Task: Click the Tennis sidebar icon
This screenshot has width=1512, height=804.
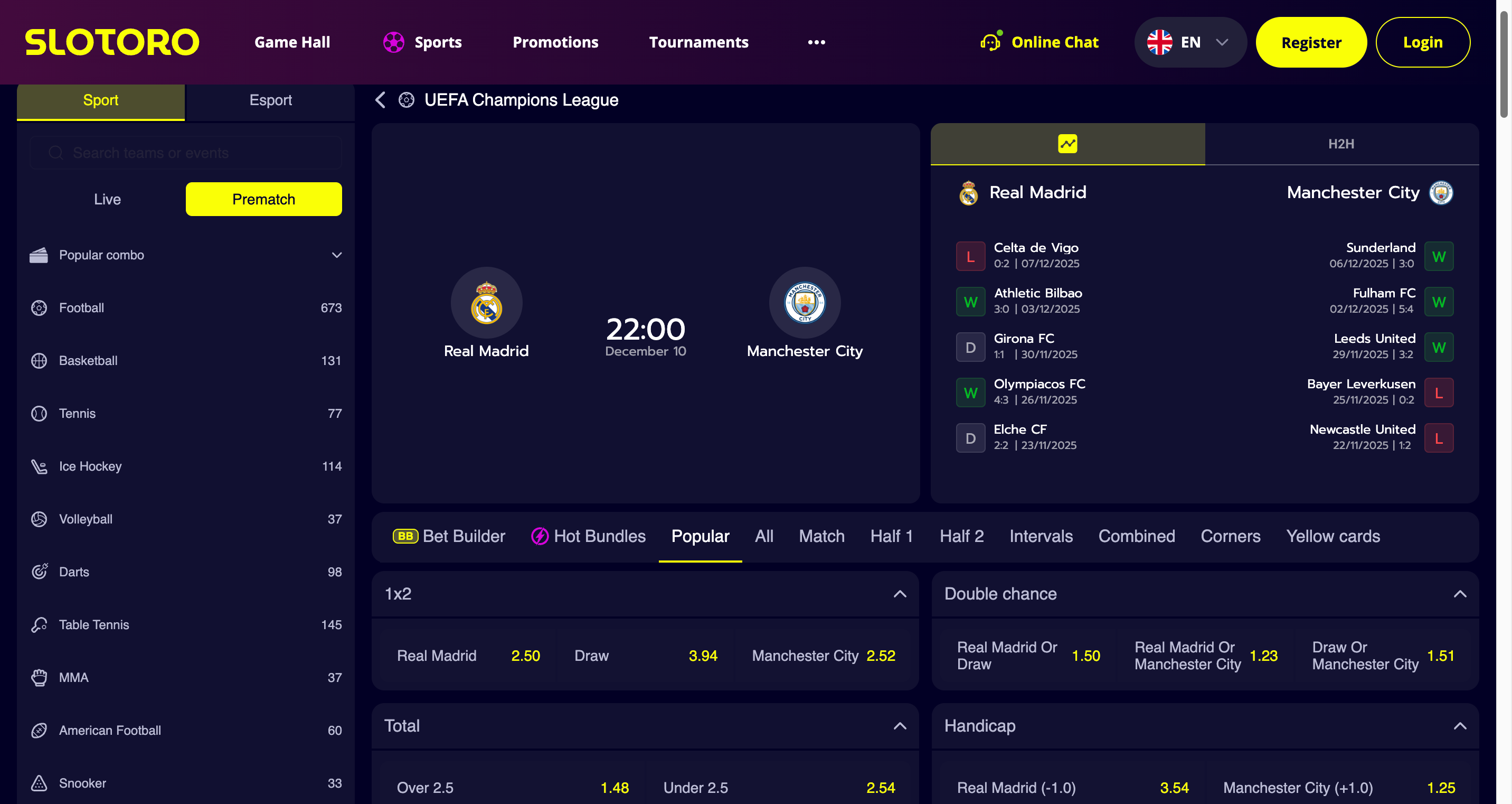Action: 39,414
